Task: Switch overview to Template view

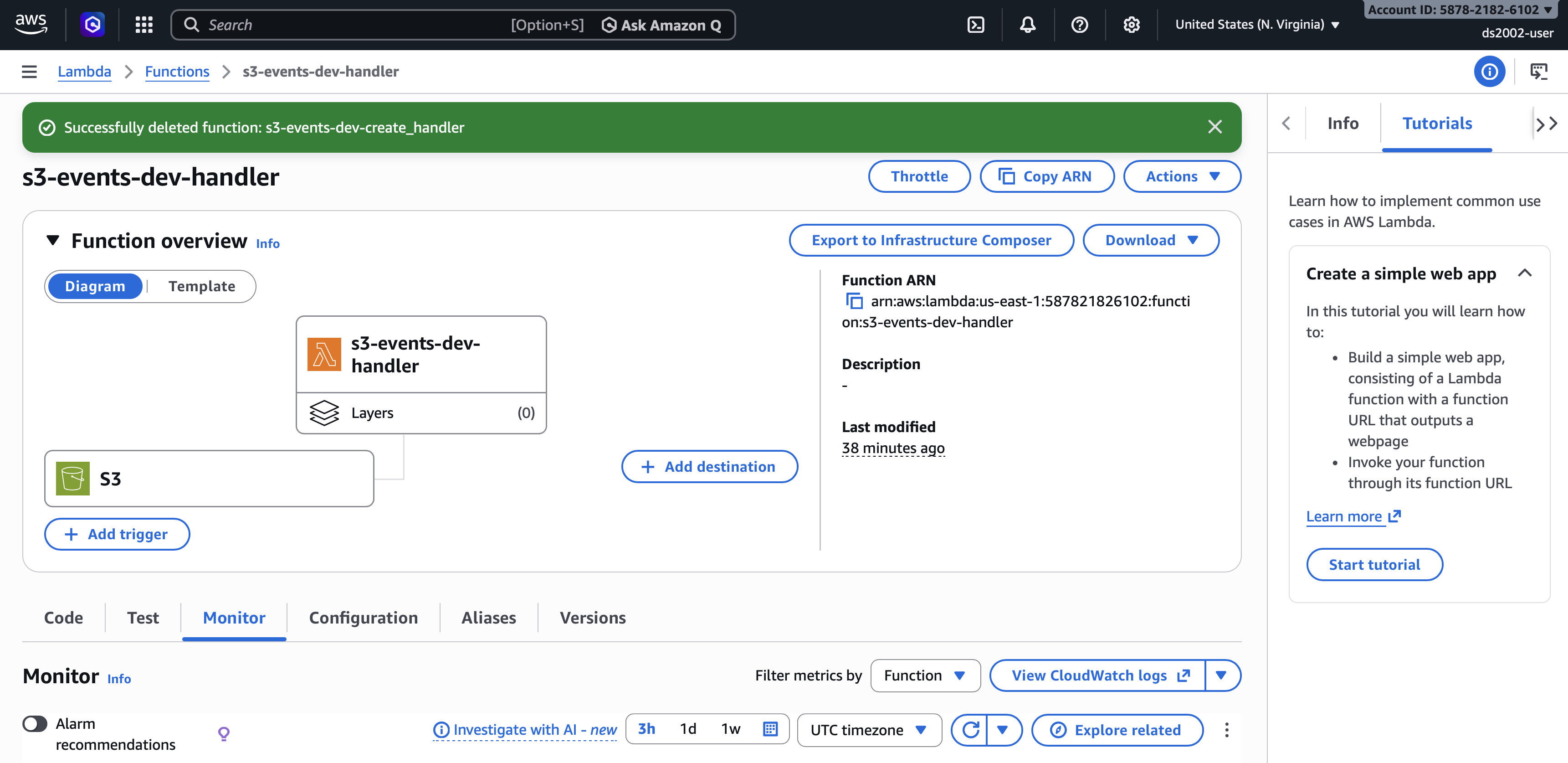Action: coord(201,286)
